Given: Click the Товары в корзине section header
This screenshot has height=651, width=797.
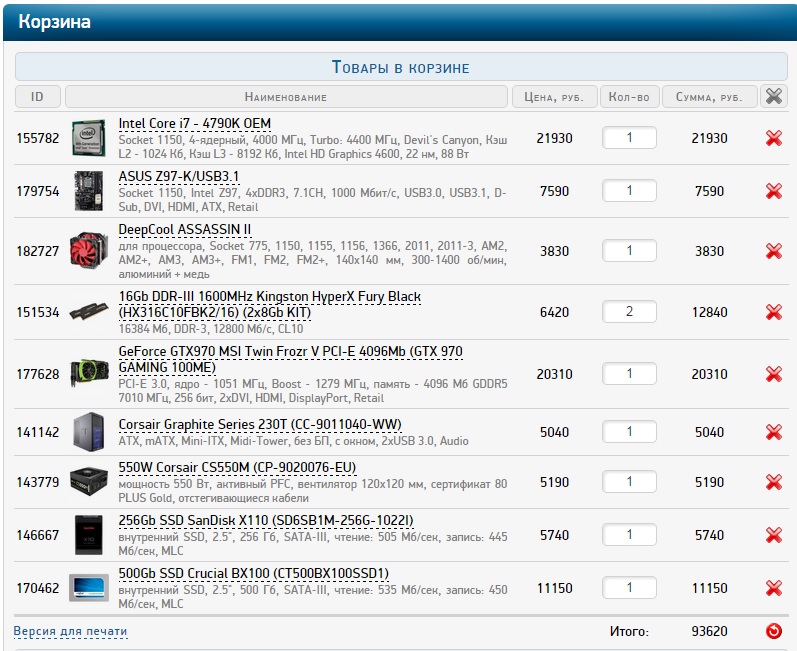Looking at the screenshot, I should tap(401, 67).
